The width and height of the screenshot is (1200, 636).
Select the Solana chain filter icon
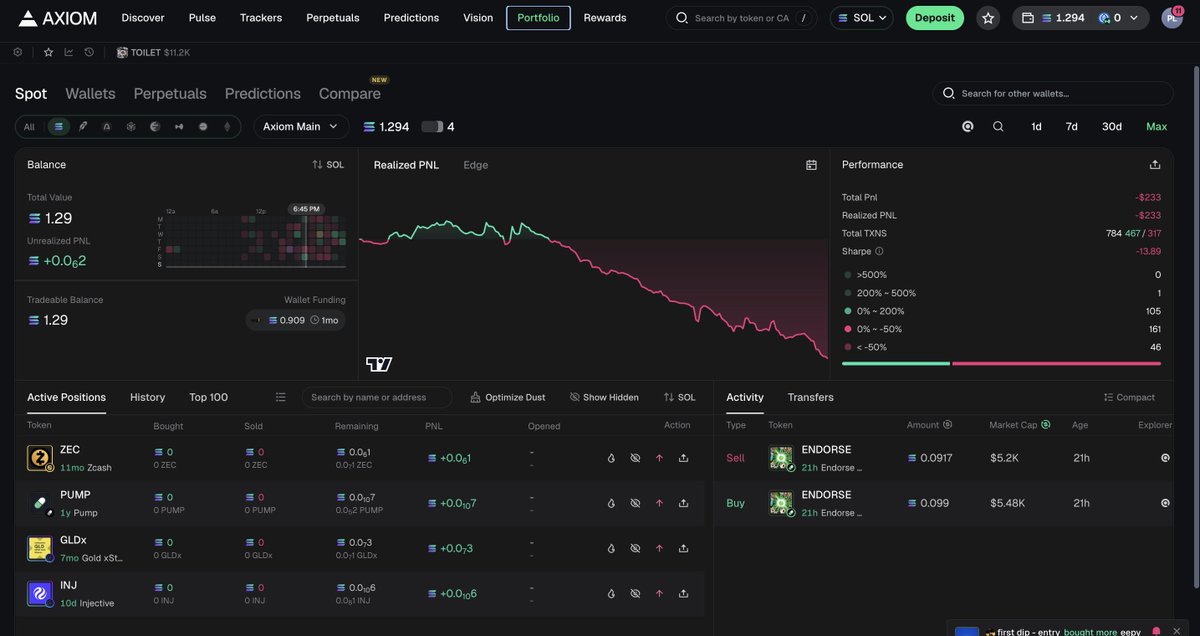tap(58, 127)
